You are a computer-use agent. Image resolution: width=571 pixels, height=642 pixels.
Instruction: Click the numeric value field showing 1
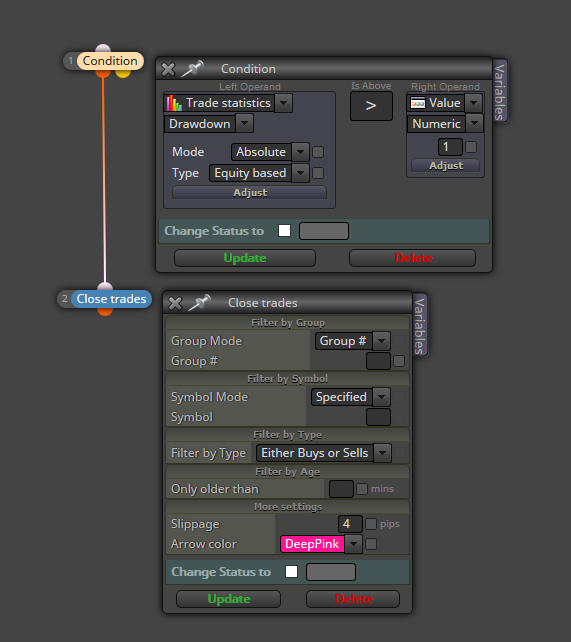tap(450, 147)
